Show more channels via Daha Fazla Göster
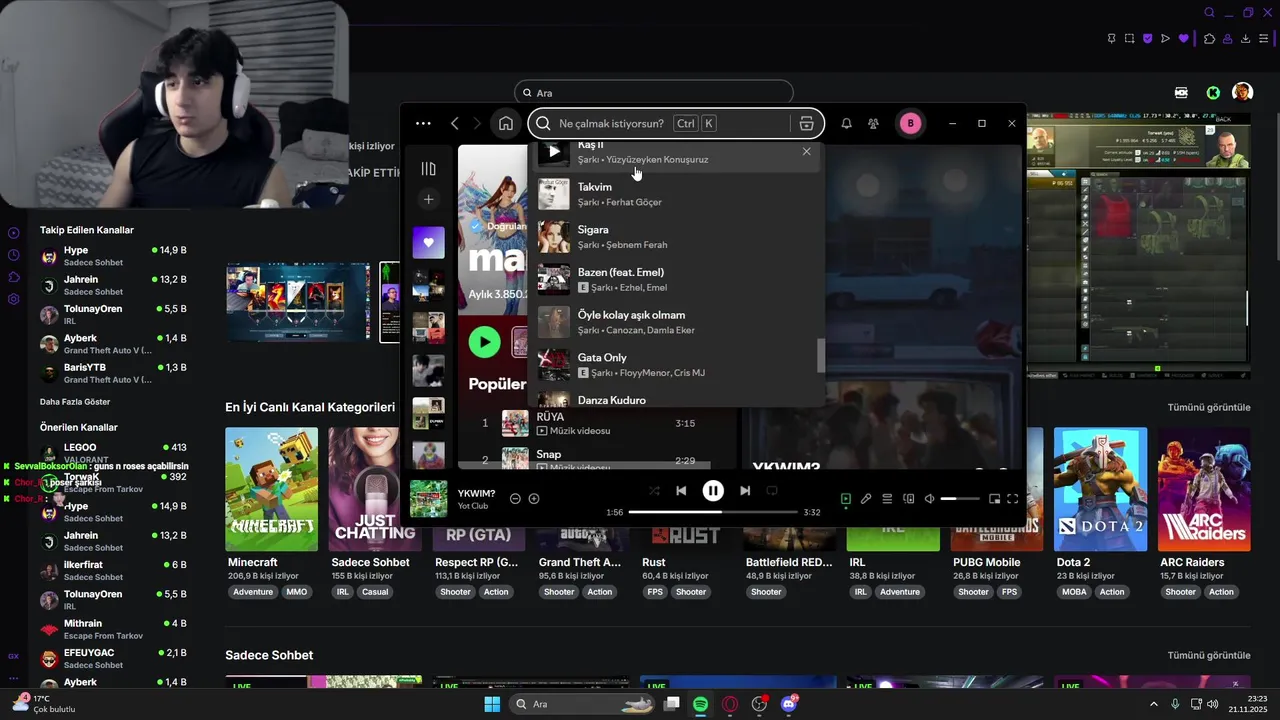The width and height of the screenshot is (1280, 720). point(75,402)
